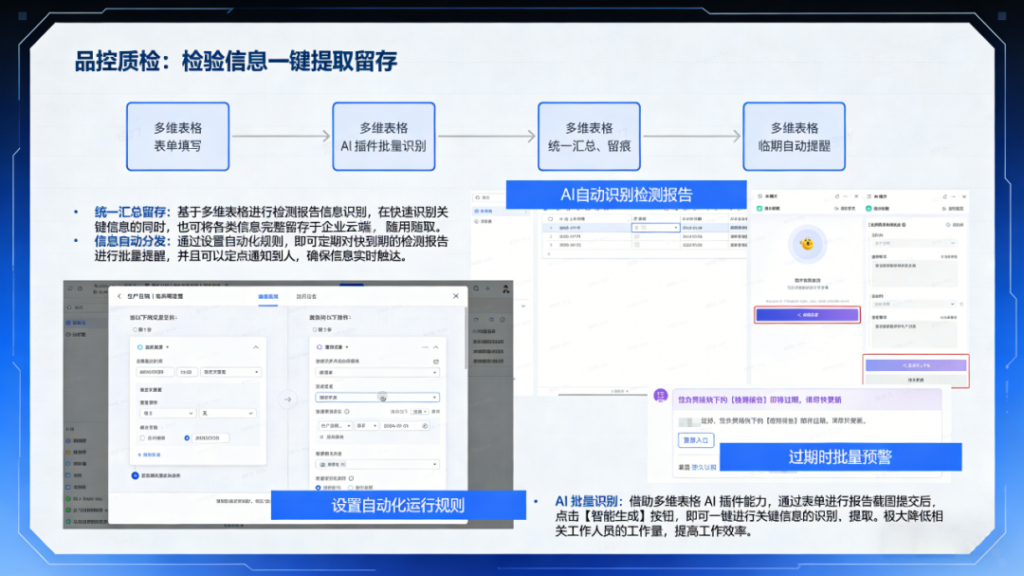
Task: Click the user avatar at top right of table app
Action: pos(506,289)
